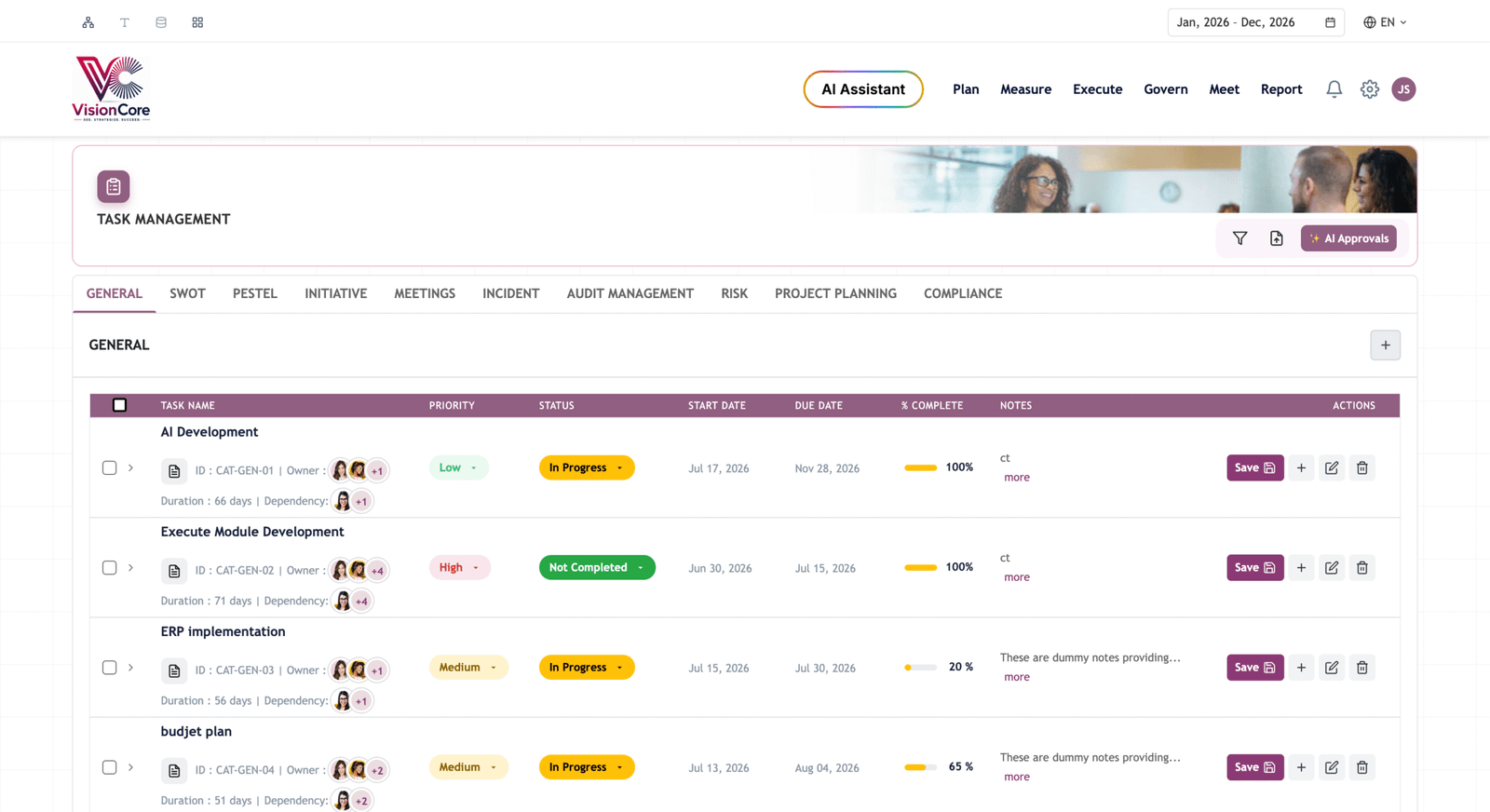This screenshot has height=812, width=1490.
Task: Save the ERP implementation task
Action: coord(1254,668)
